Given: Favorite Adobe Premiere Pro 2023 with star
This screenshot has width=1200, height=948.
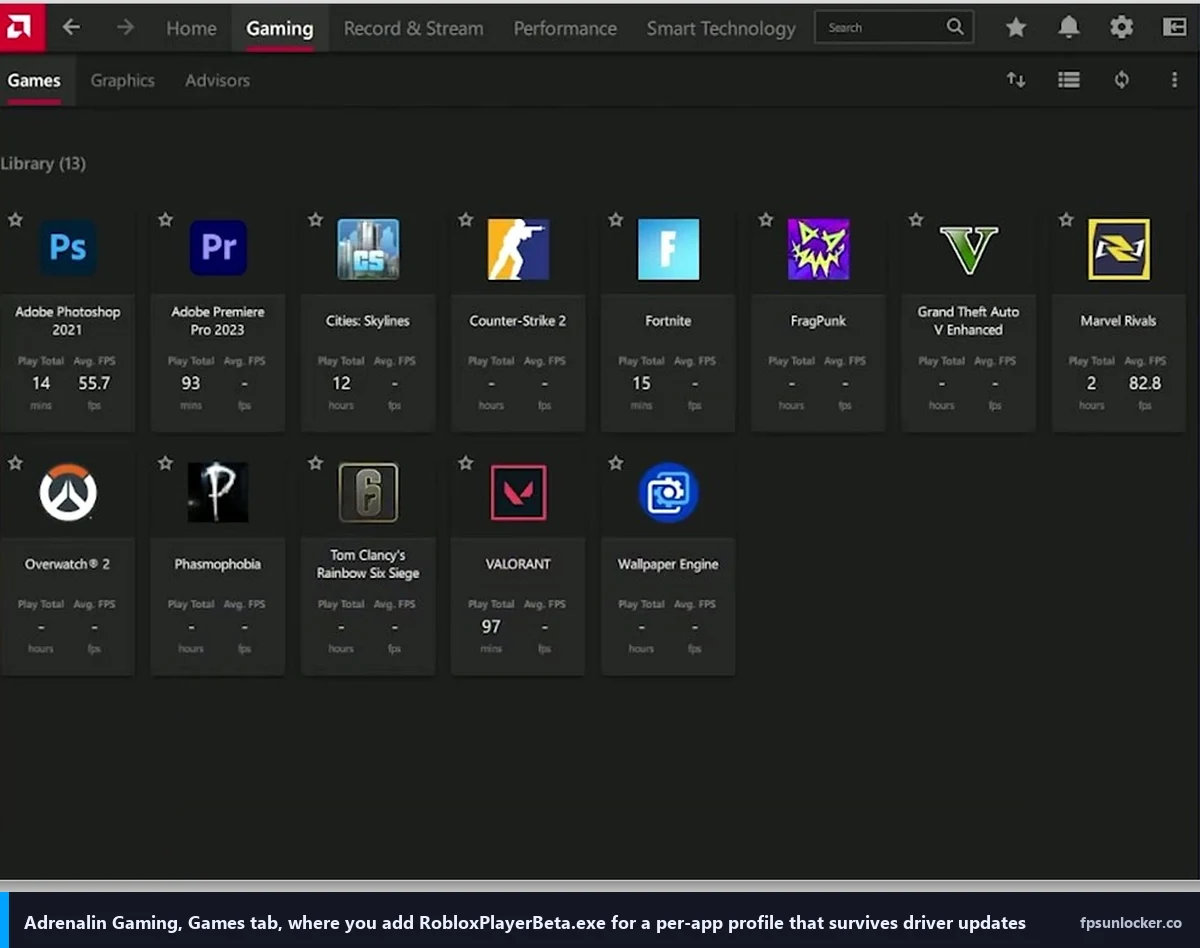Looking at the screenshot, I should (x=165, y=219).
